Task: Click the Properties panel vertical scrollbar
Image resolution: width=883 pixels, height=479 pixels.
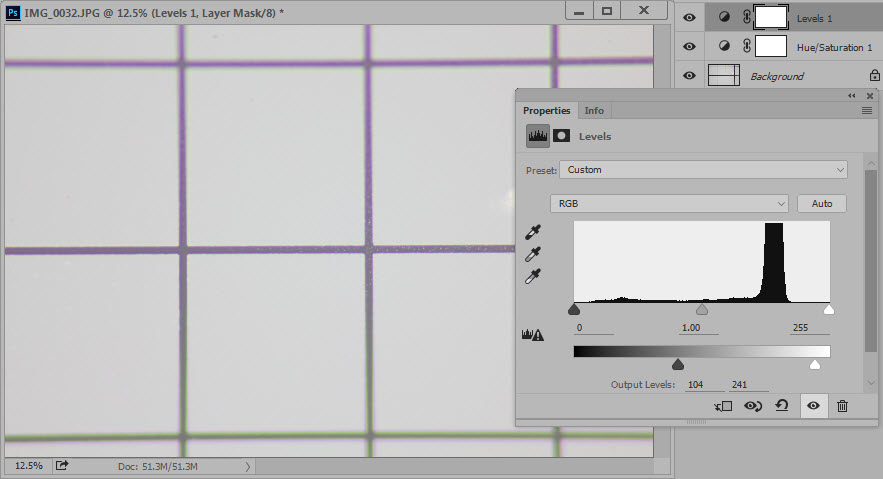Action: tap(871, 259)
